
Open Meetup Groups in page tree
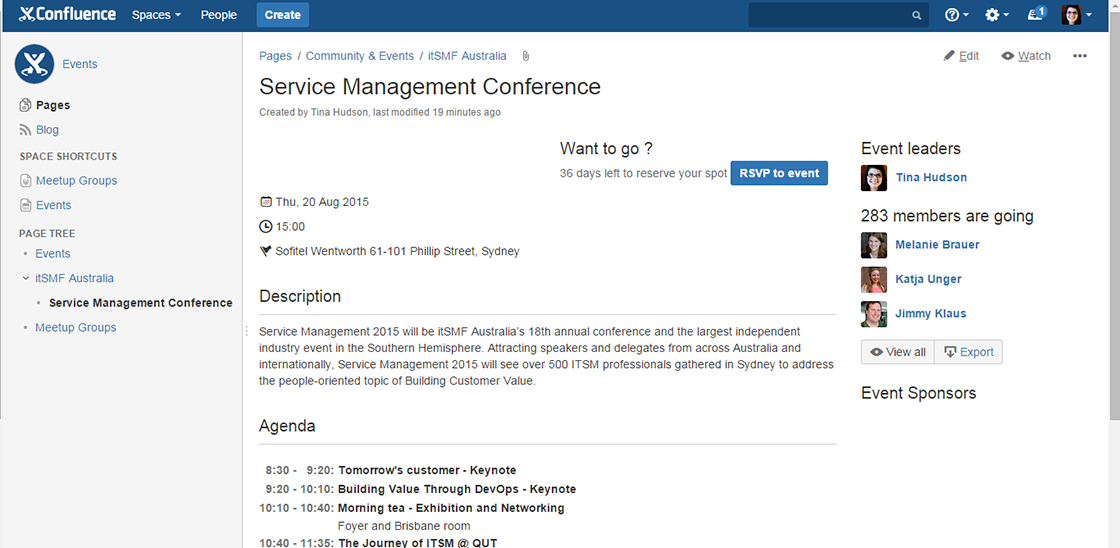pos(76,327)
